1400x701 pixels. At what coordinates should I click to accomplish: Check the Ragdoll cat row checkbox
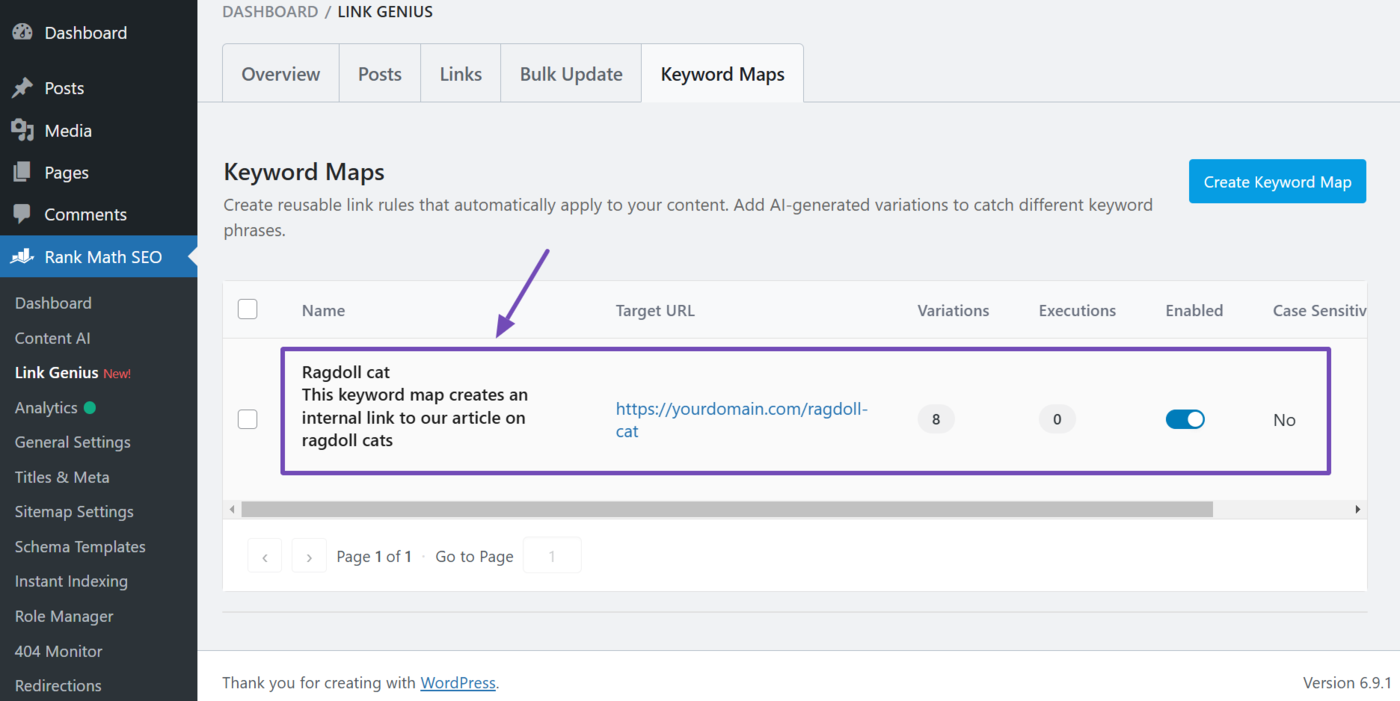248,419
